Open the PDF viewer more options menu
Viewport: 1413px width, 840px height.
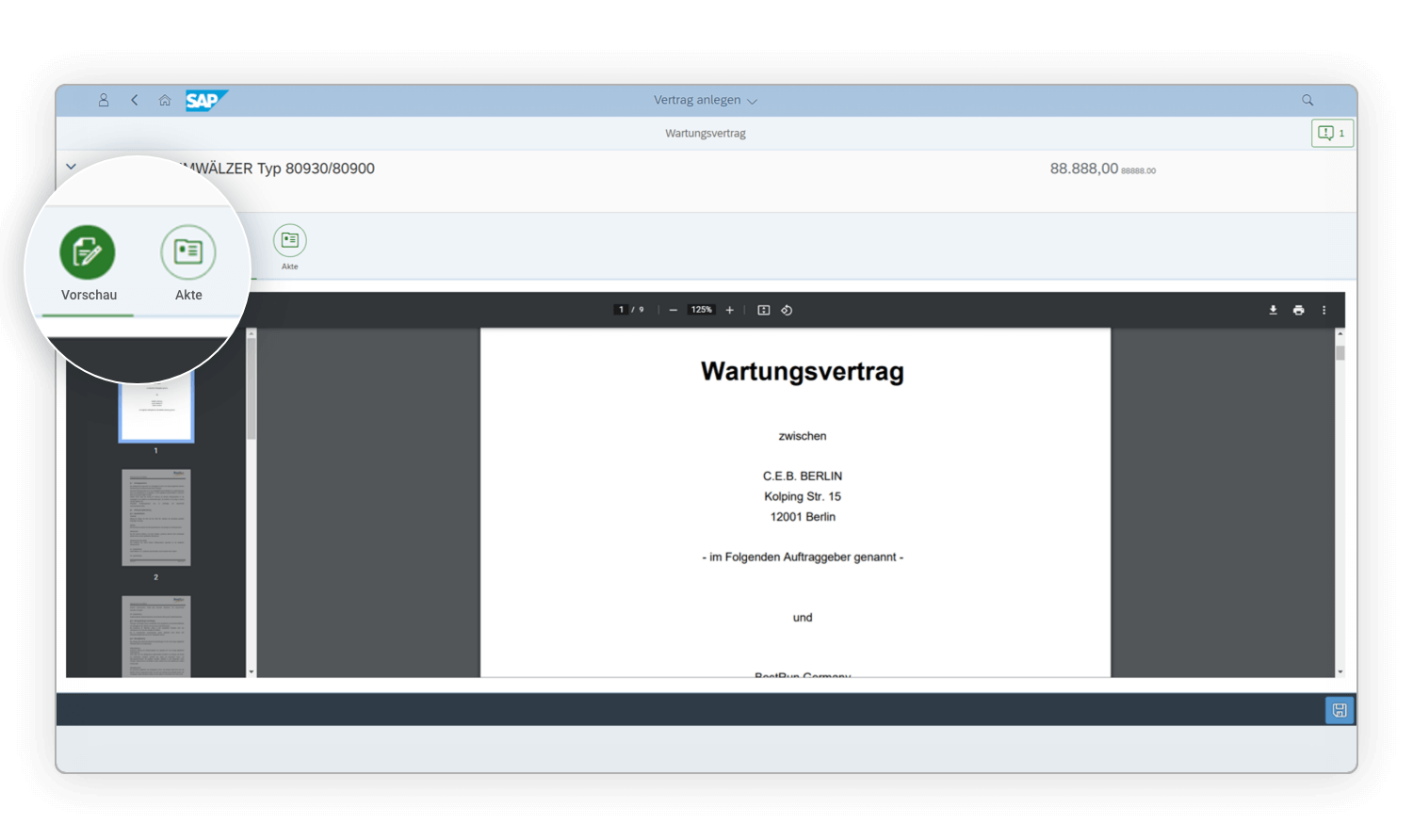click(x=1324, y=310)
